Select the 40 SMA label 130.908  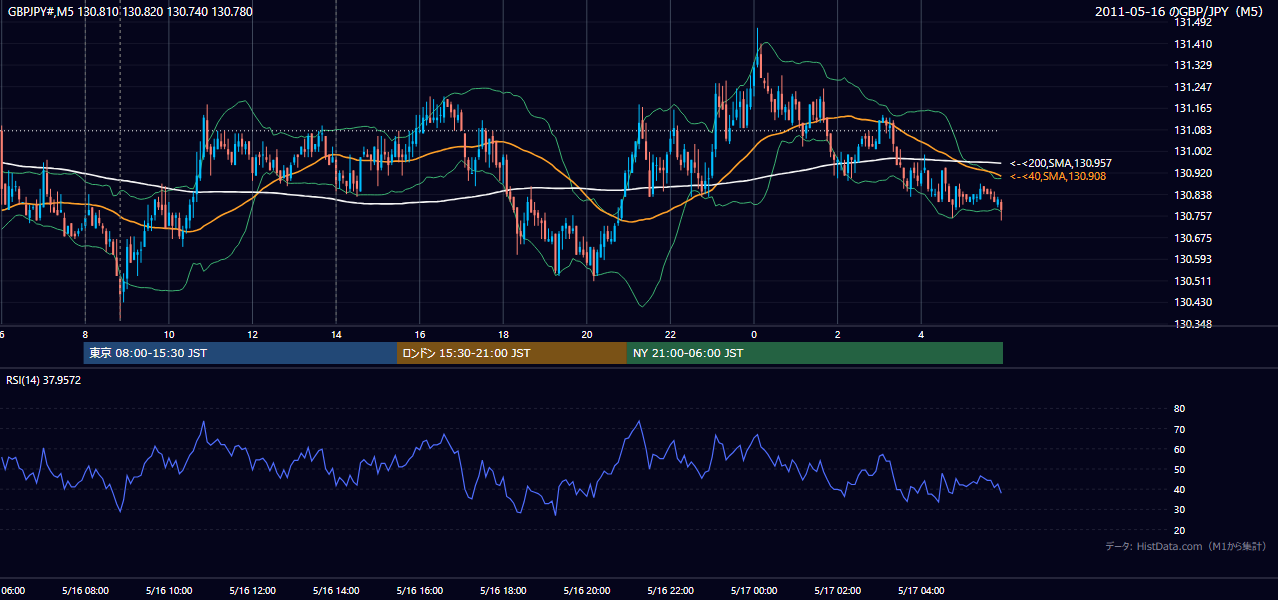coord(1058,176)
